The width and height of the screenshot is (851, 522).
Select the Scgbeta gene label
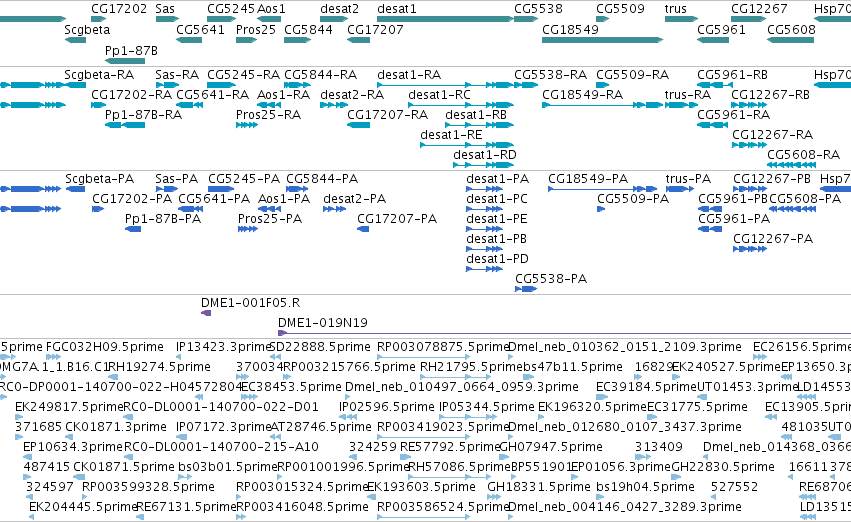(87, 29)
